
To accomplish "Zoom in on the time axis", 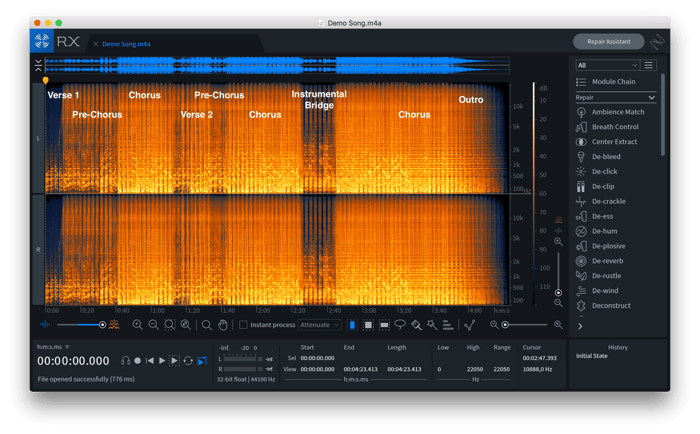I will (x=138, y=325).
